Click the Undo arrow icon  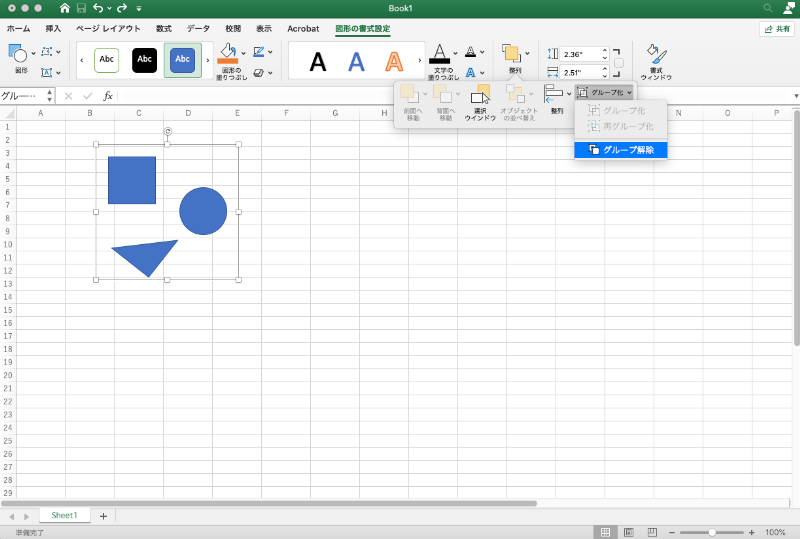point(98,8)
